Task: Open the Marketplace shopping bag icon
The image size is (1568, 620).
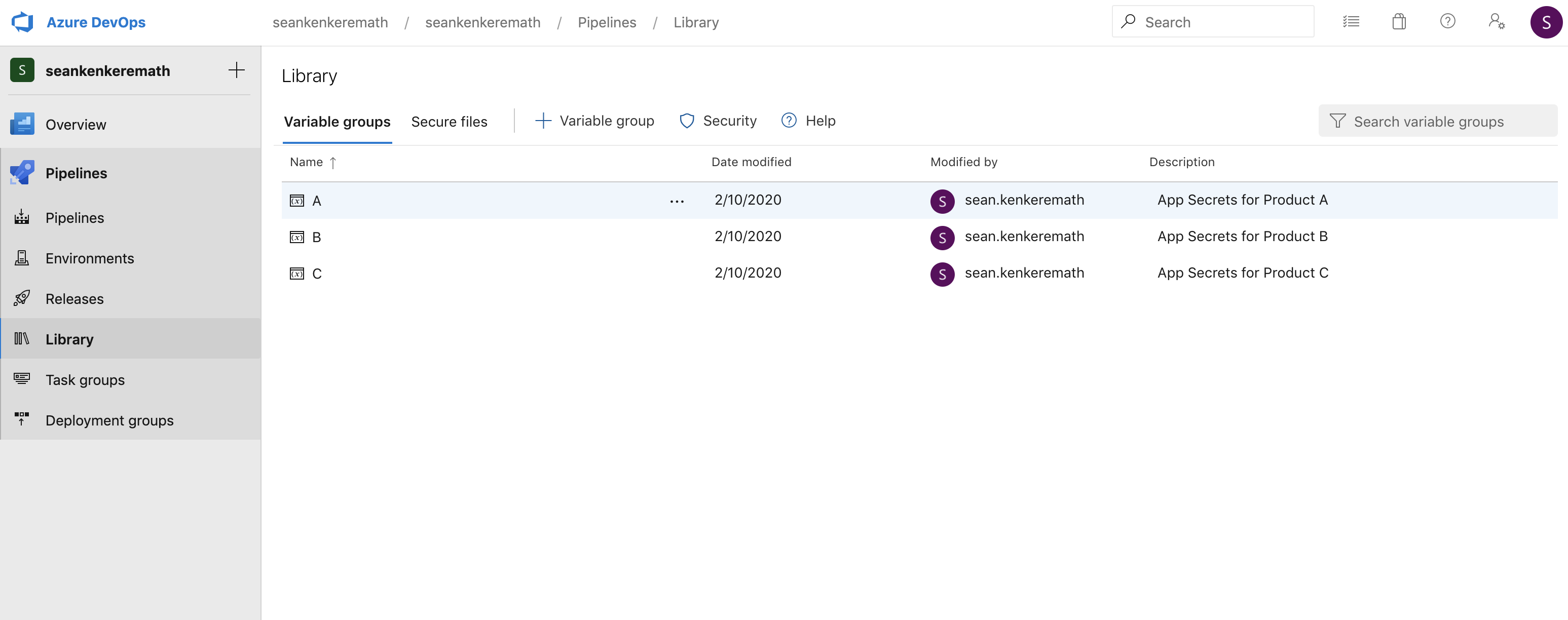Action: click(1399, 22)
